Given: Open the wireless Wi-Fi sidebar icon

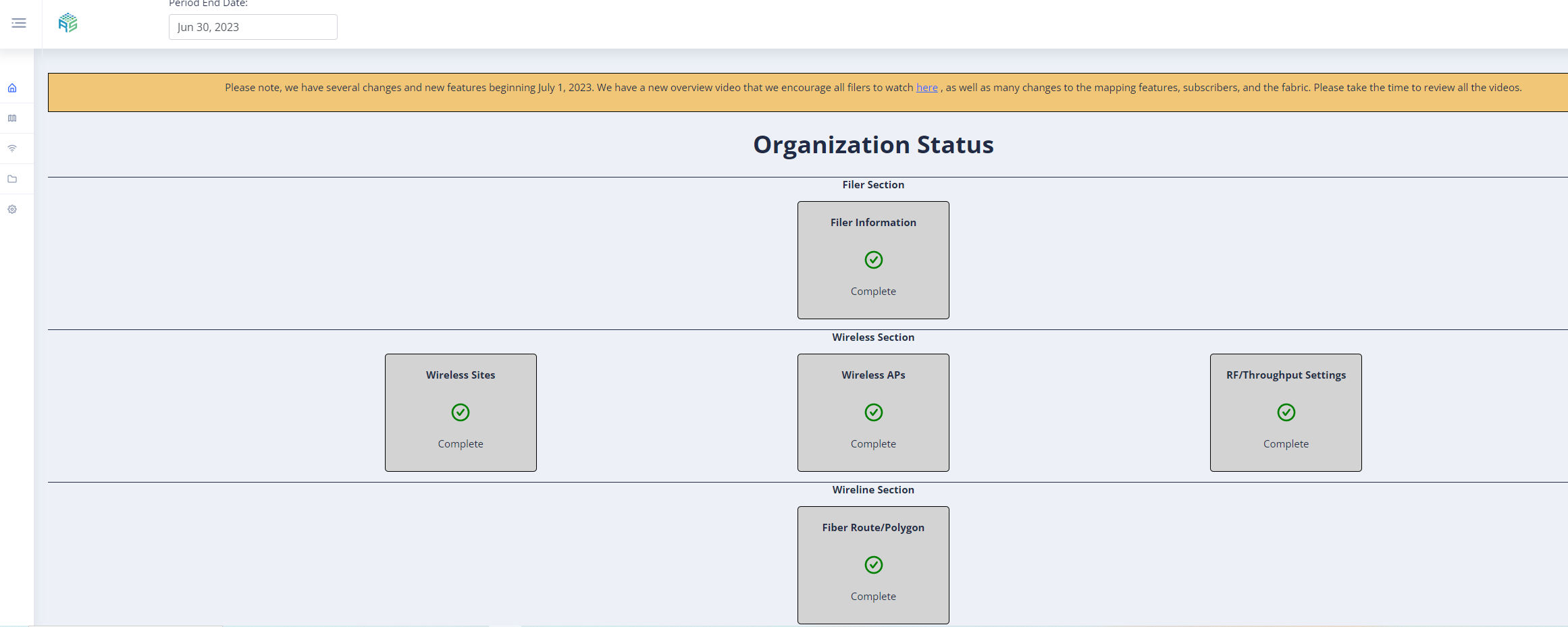Looking at the screenshot, I should [x=12, y=148].
